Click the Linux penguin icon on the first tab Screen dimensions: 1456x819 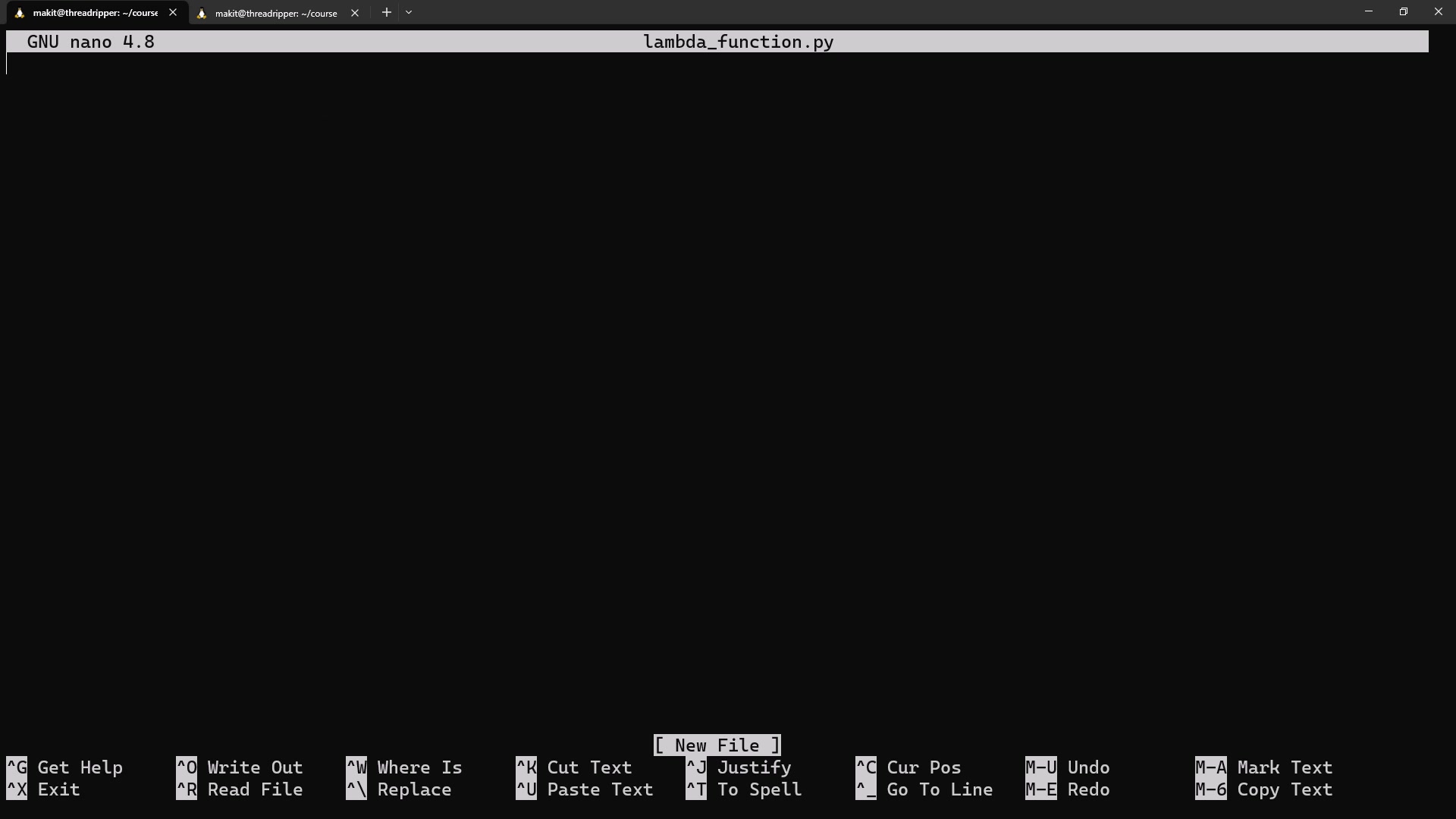(x=20, y=13)
